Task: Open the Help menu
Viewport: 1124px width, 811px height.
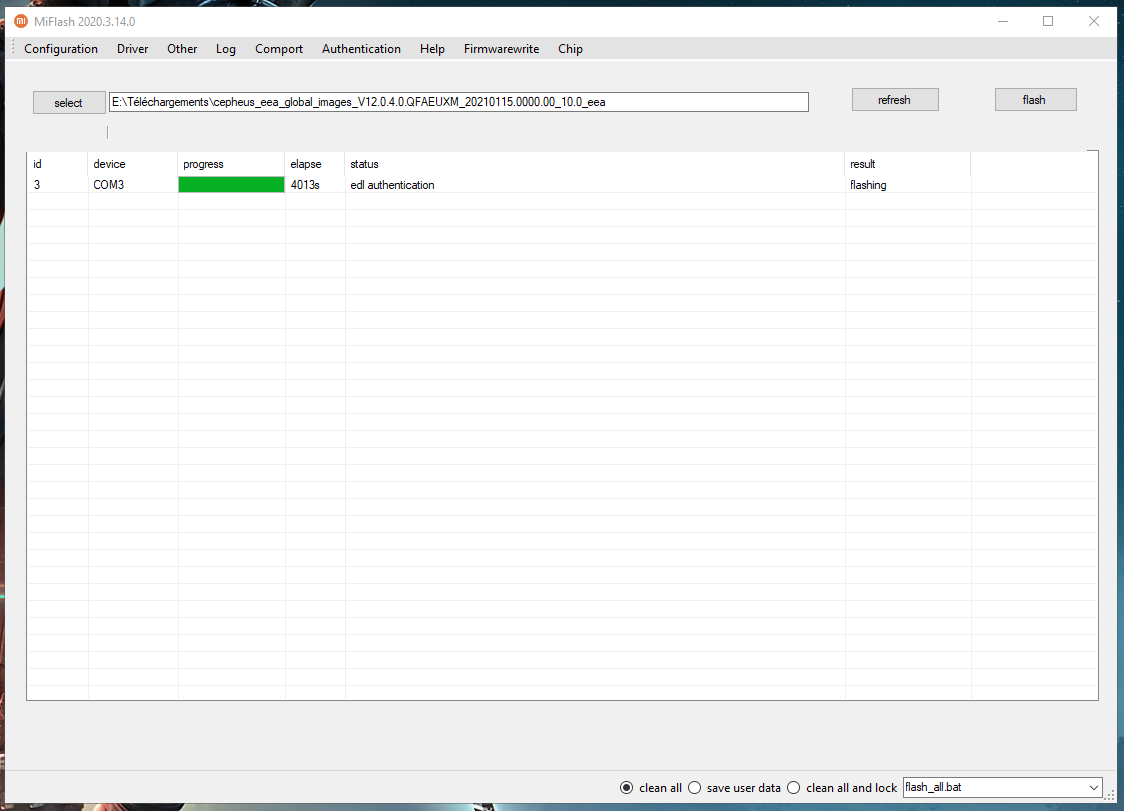Action: pyautogui.click(x=432, y=49)
